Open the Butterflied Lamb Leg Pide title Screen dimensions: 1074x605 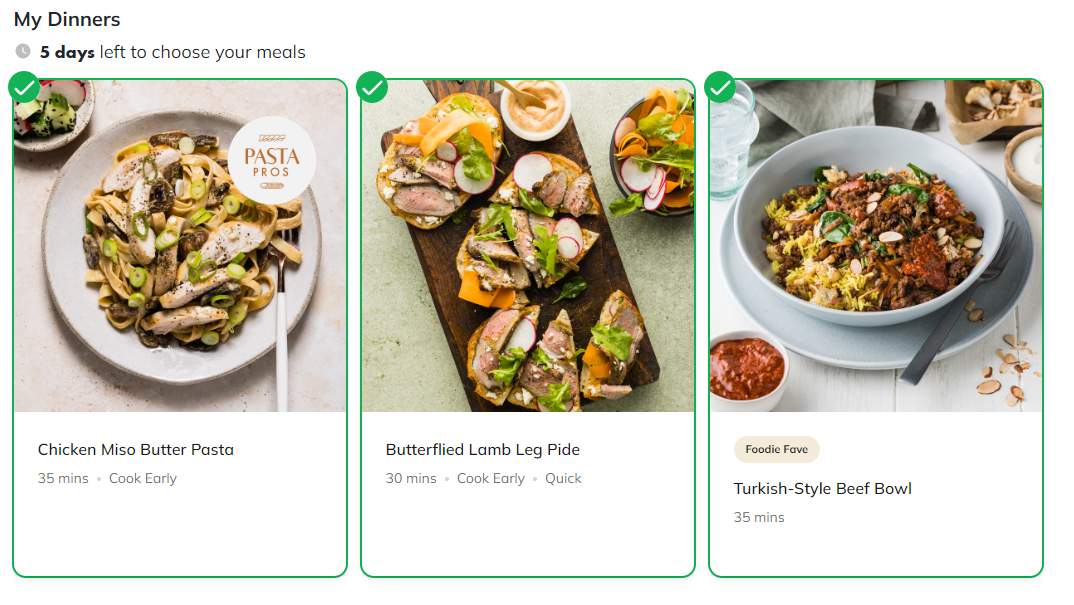click(483, 450)
